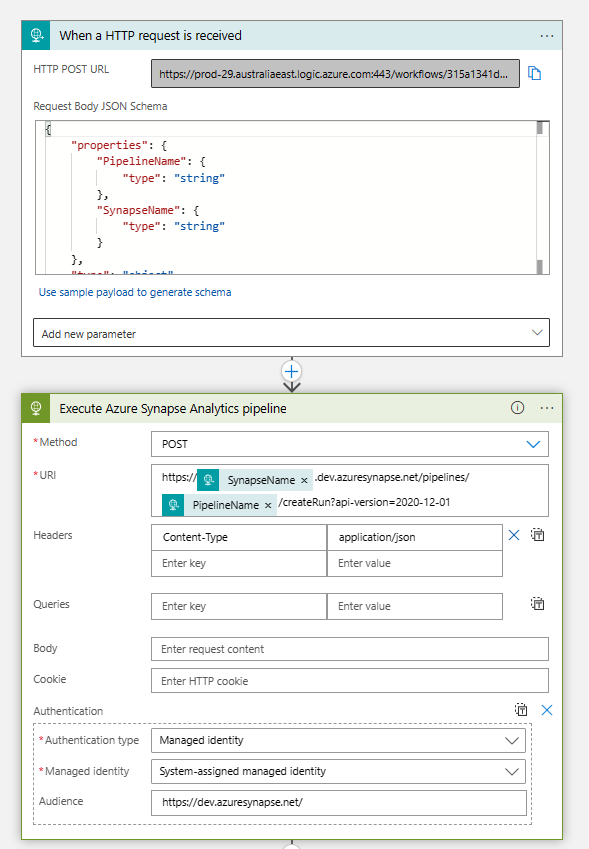Click empty Headers Enter key field
Image resolution: width=589 pixels, height=849 pixels.
click(239, 563)
